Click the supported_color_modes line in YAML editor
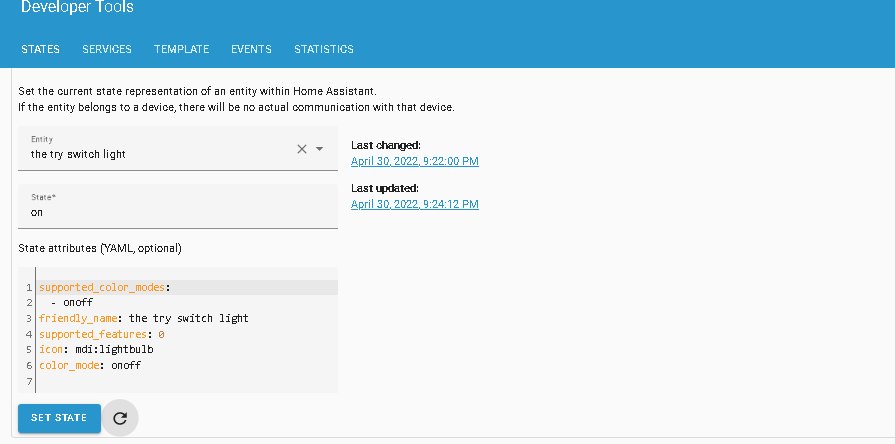 [105, 287]
